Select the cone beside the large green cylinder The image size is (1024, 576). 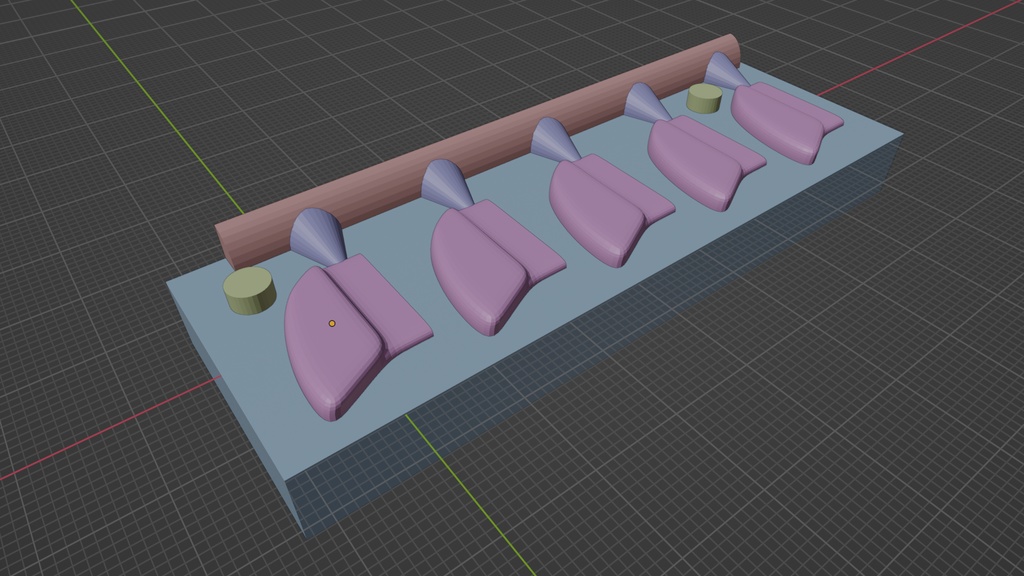318,236
